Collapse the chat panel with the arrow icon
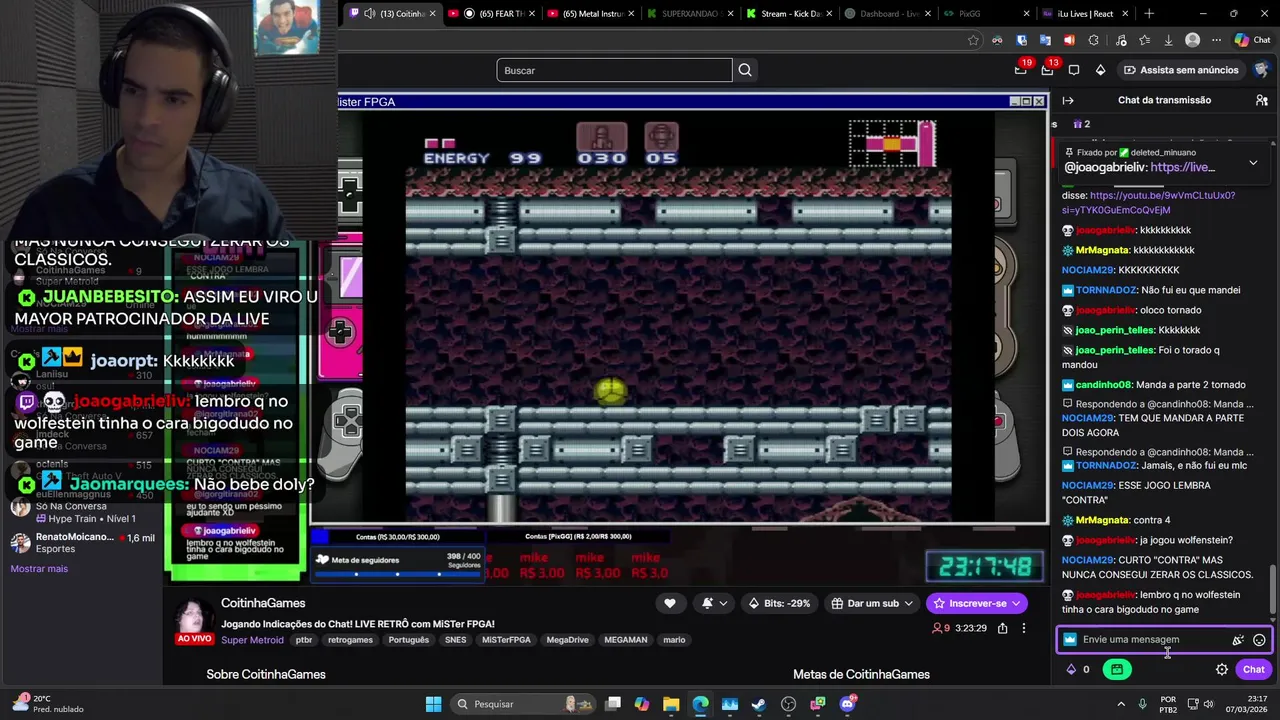The height and width of the screenshot is (720, 1280). click(1068, 100)
